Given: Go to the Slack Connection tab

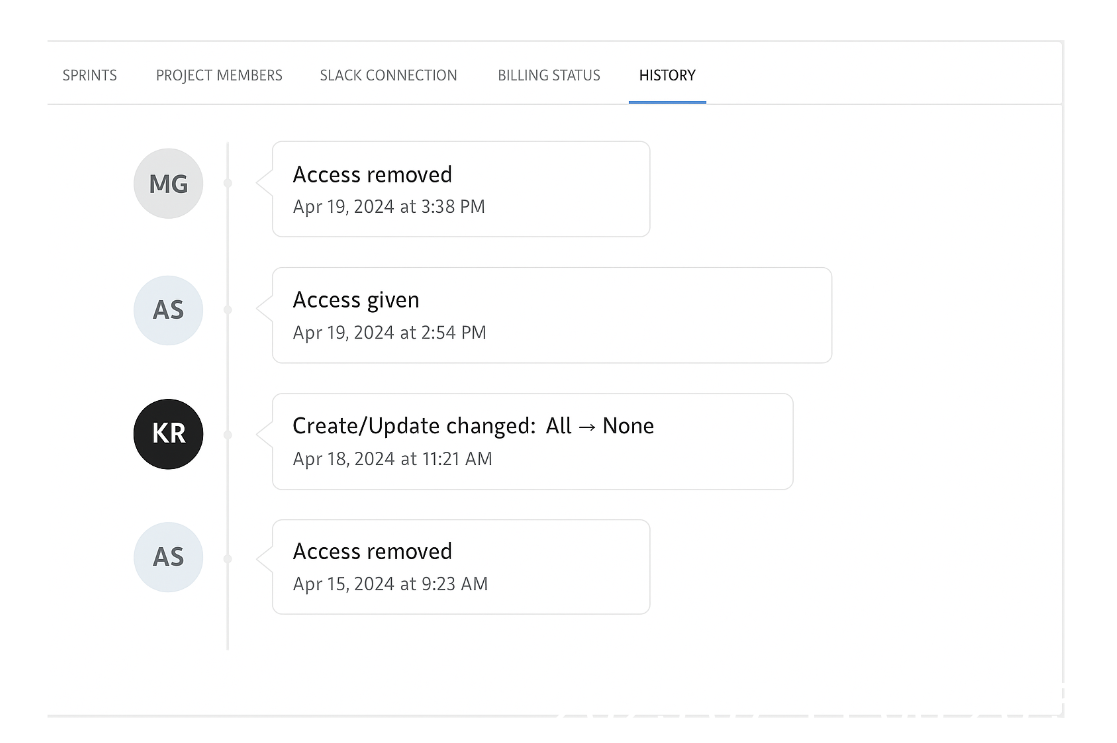Looking at the screenshot, I should (x=388, y=75).
